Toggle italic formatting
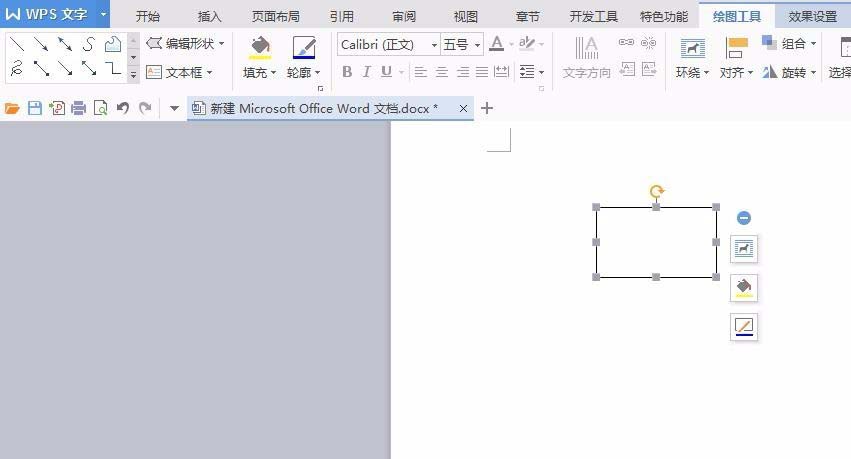 [x=367, y=72]
